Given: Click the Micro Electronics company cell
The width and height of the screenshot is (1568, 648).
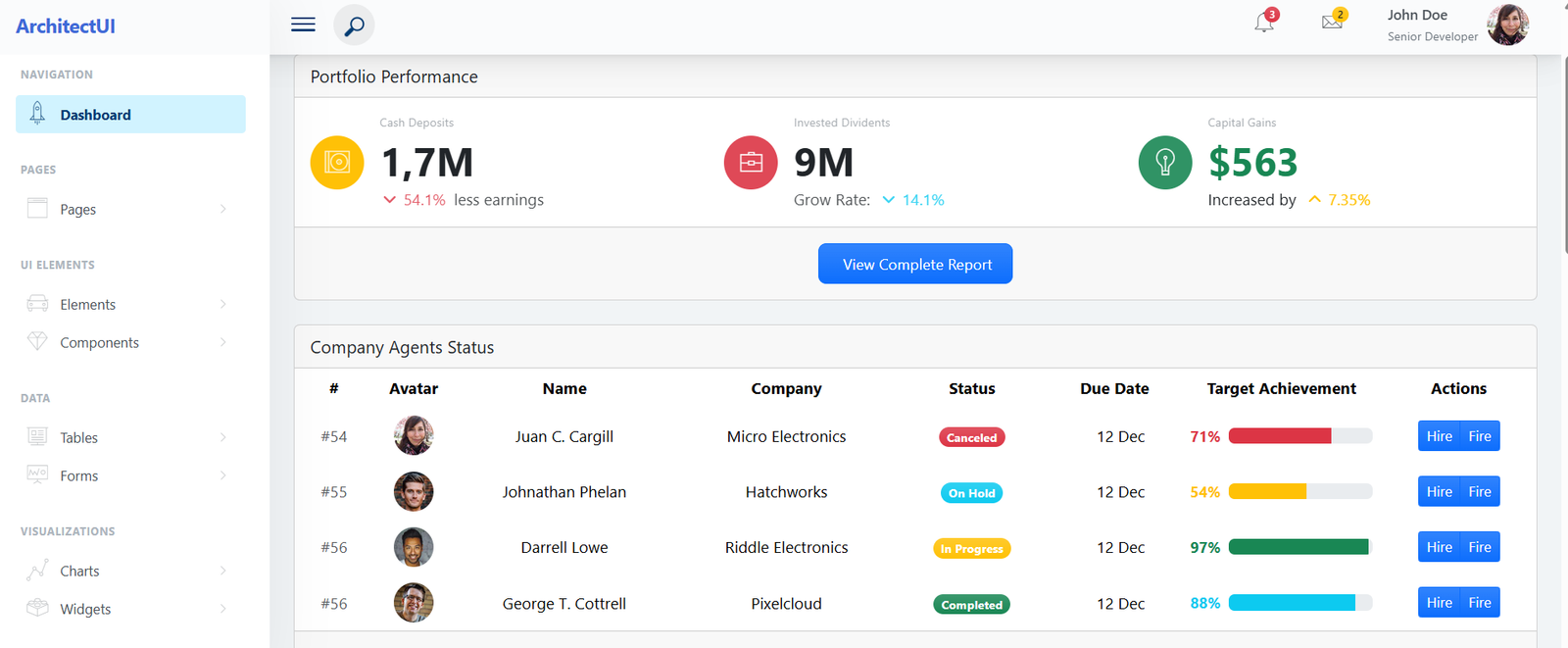Looking at the screenshot, I should 786,436.
